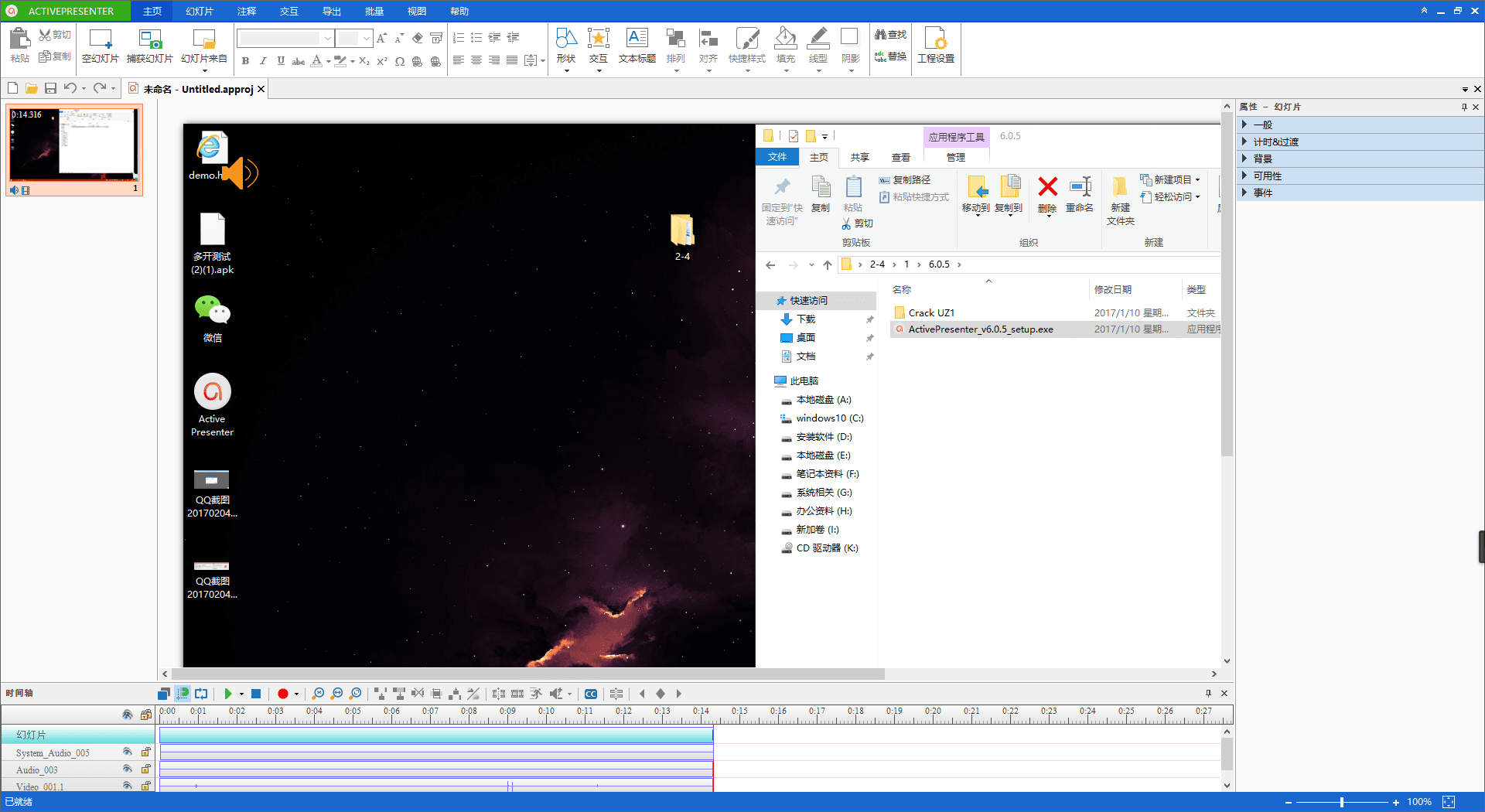Click the 替换 (Replace) button
Viewport: 1485px width, 812px height.
[890, 56]
